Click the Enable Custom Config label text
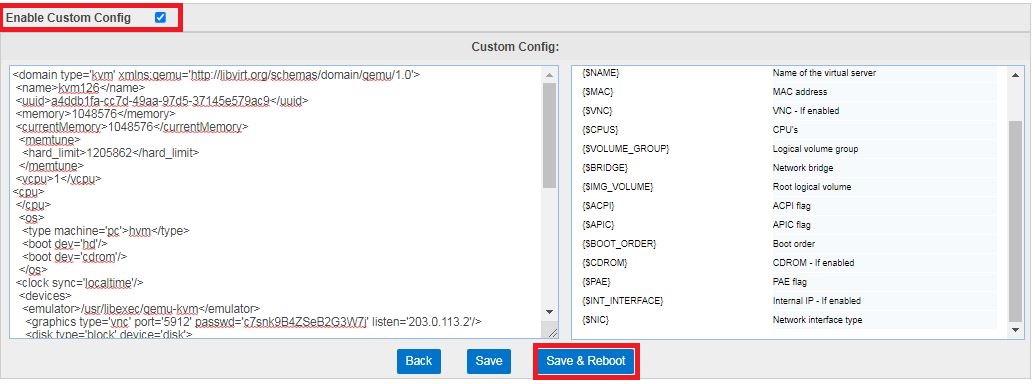 (x=69, y=18)
